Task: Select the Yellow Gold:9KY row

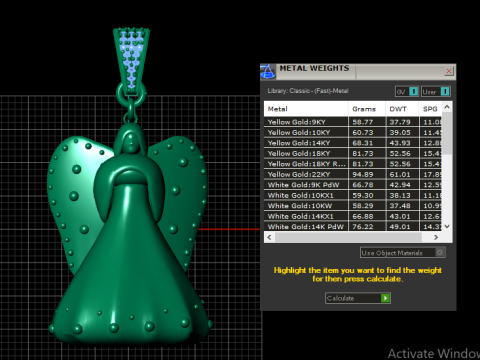Action: coord(353,122)
